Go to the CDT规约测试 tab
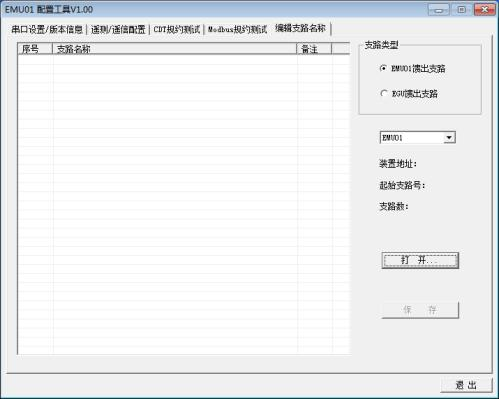This screenshot has width=499, height=399. click(x=177, y=30)
